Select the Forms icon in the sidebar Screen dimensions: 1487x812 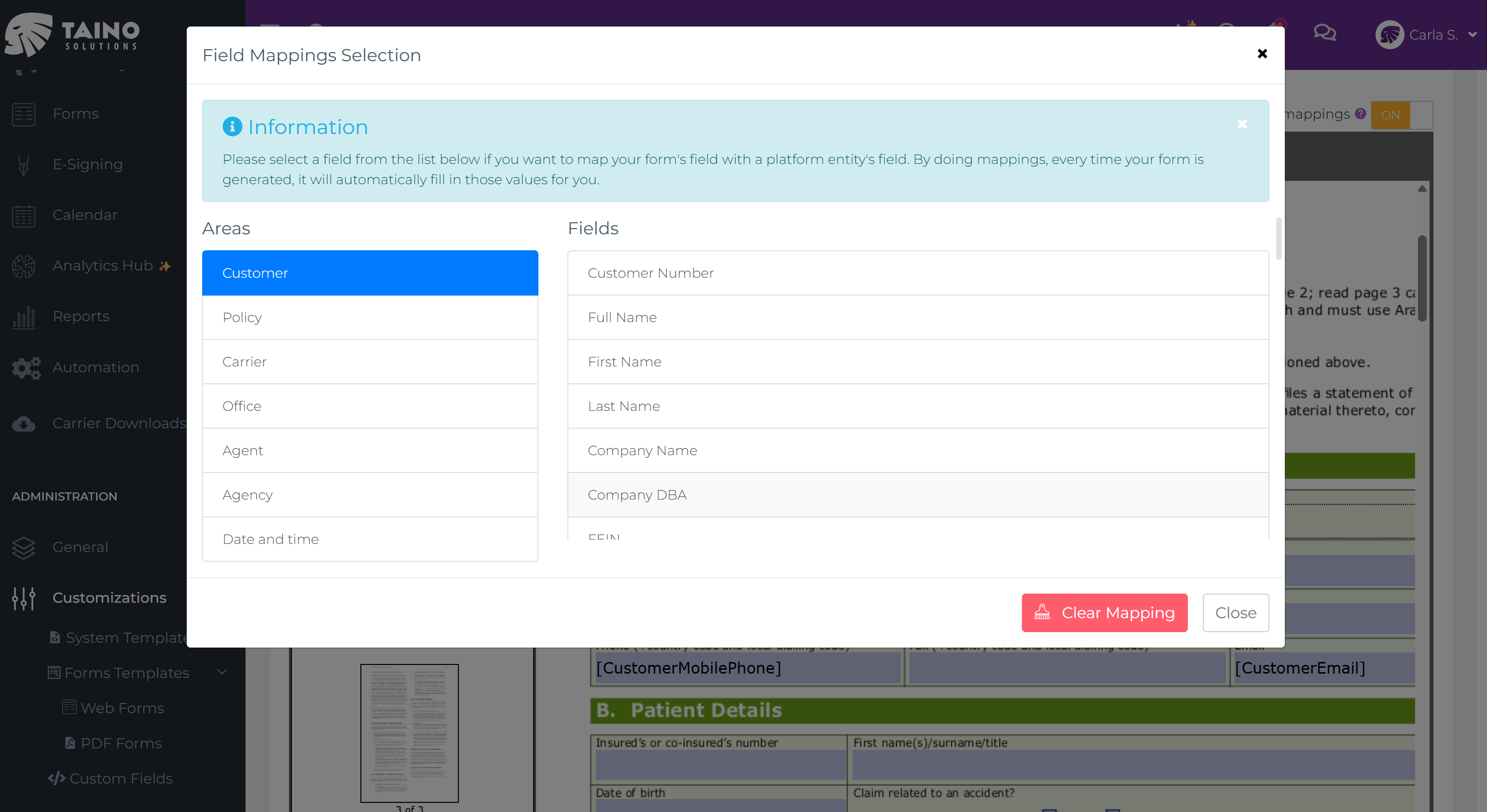pos(23,114)
